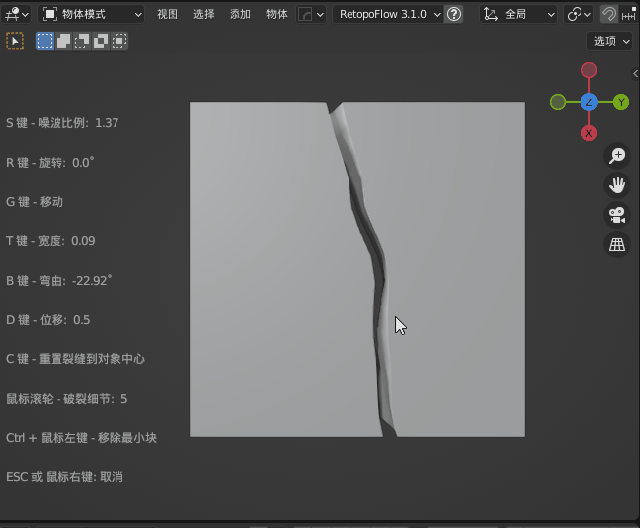
Task: Click the 'G 键 - 移动' text
Action: [x=34, y=202]
